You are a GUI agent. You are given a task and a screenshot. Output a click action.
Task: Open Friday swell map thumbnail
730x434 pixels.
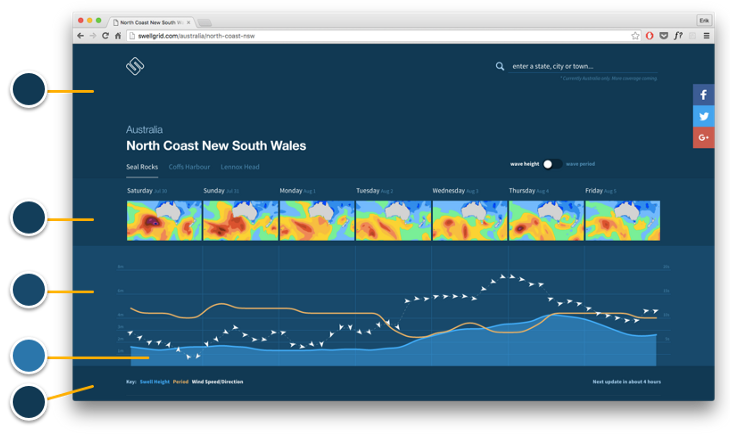[x=621, y=220]
